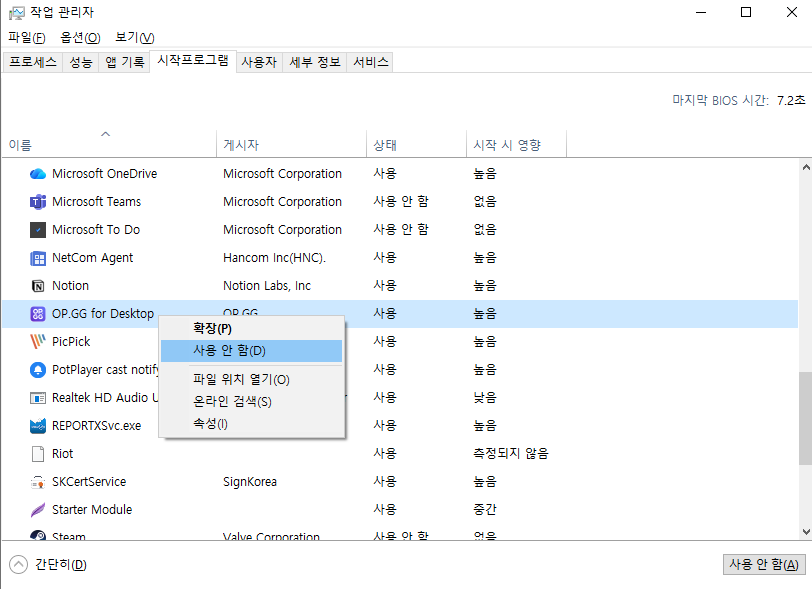
Task: Click the 사용 안 함(A) button at bottom
Action: click(764, 564)
